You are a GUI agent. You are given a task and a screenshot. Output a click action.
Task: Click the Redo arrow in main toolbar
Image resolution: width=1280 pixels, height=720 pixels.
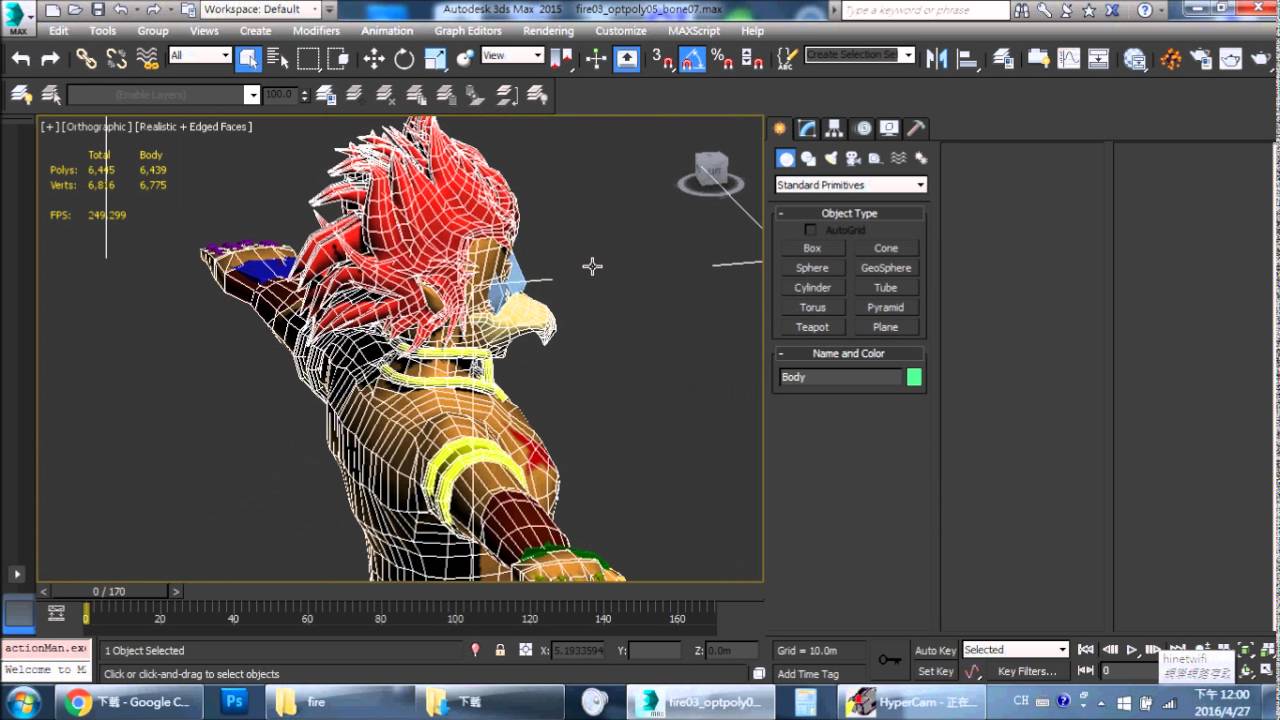tap(50, 59)
